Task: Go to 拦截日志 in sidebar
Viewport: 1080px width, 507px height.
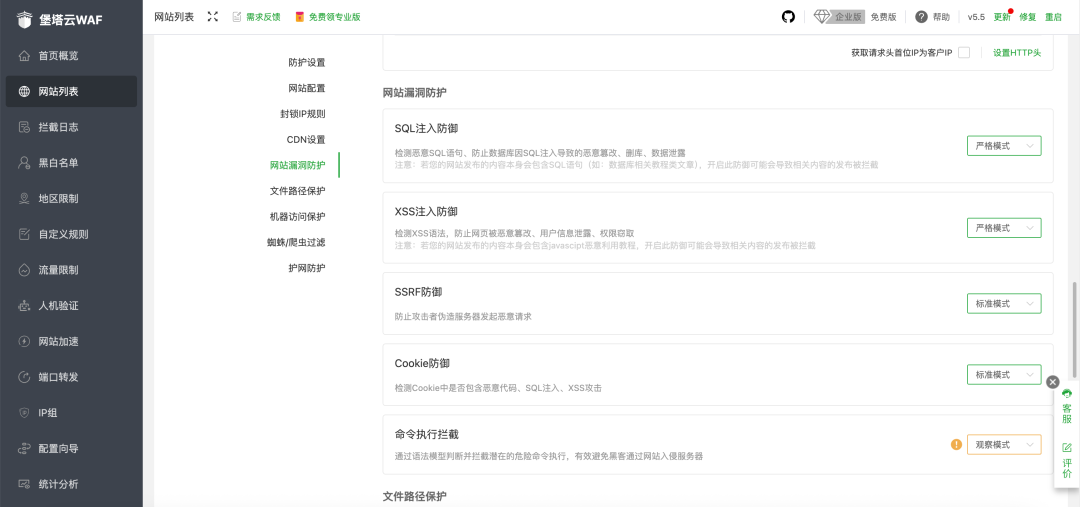Action: 58,127
